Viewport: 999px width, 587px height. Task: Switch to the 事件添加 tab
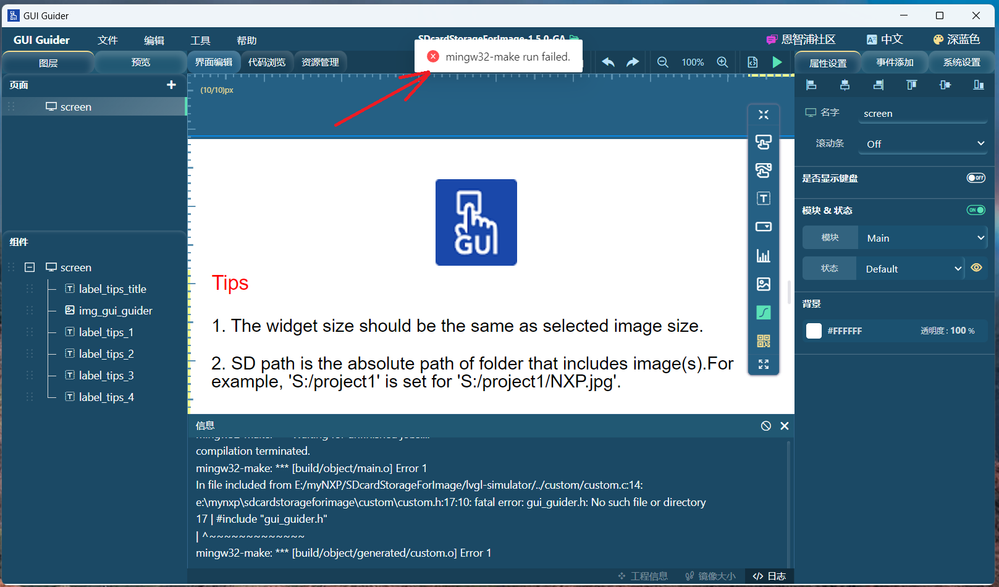pyautogui.click(x=895, y=62)
